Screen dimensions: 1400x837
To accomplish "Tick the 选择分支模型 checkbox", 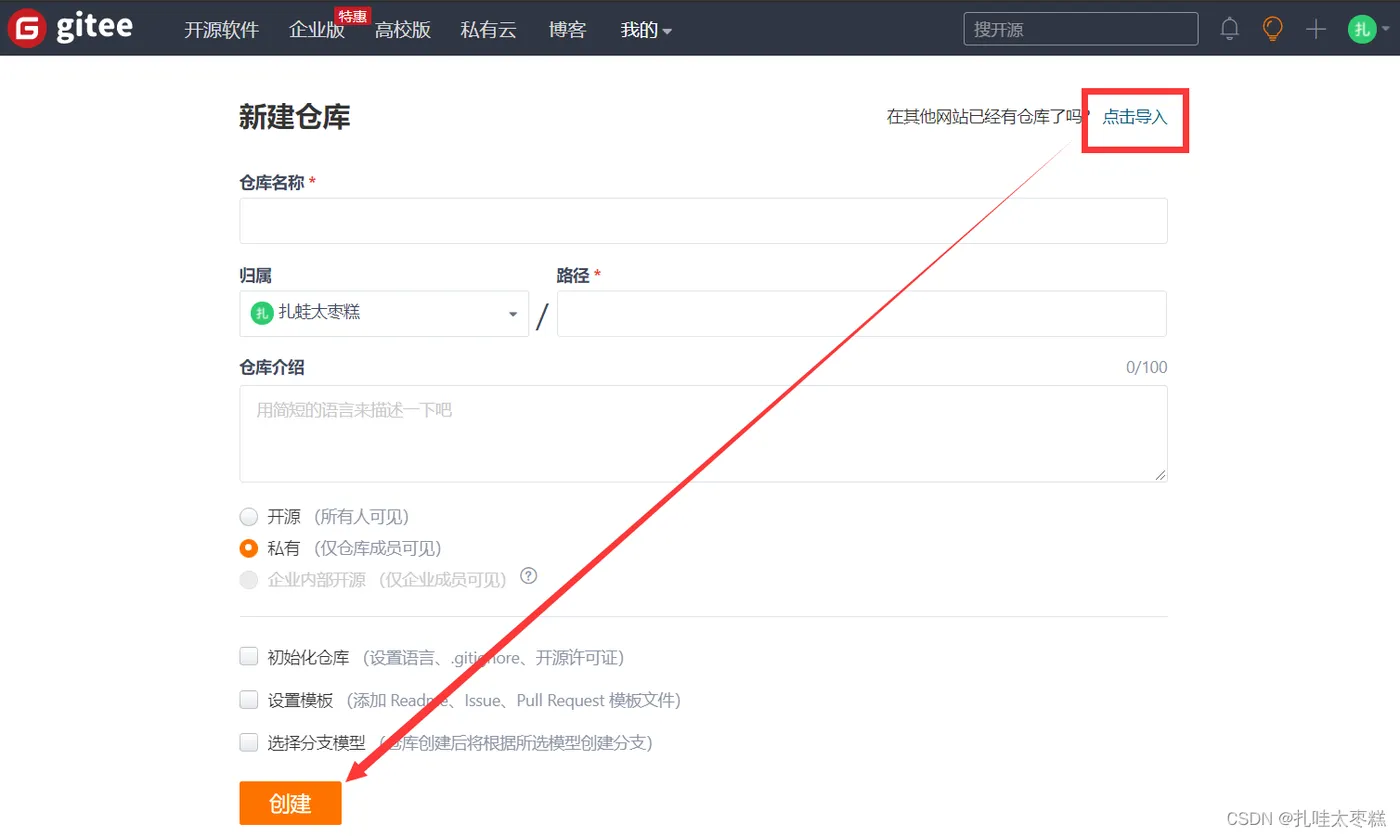I will coord(249,743).
